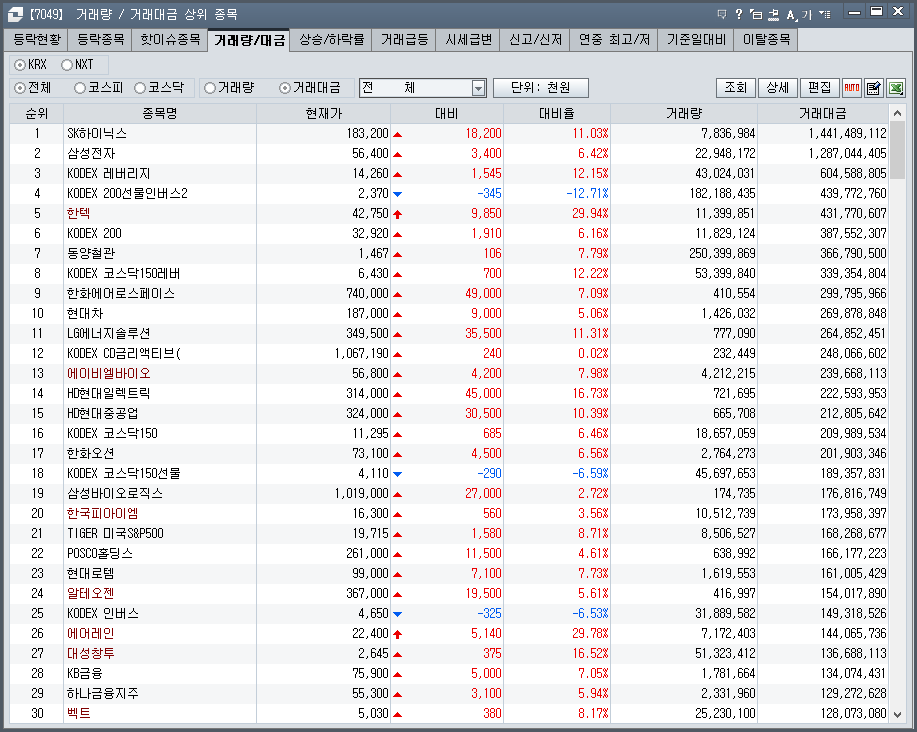This screenshot has height=732, width=917.
Task: Select the 거래량 radio button
Action: point(210,88)
